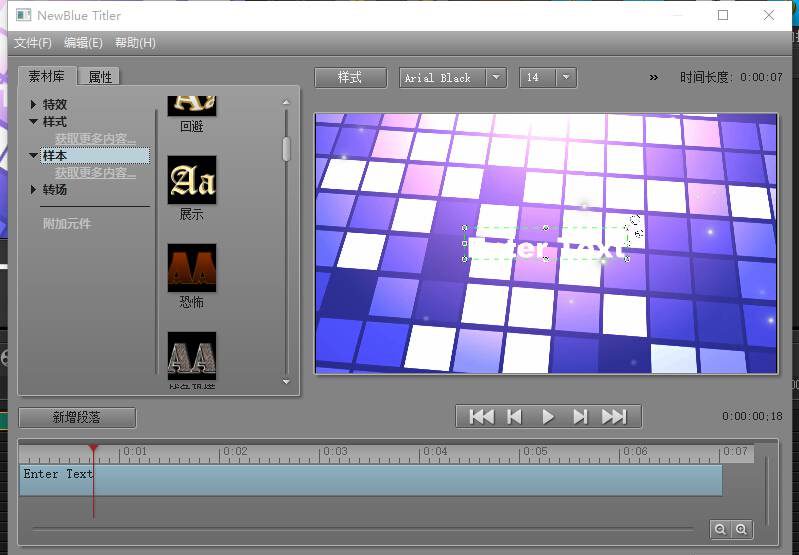Click the red playhead marker on the timeline
Image resolution: width=799 pixels, height=555 pixels.
tap(93, 448)
